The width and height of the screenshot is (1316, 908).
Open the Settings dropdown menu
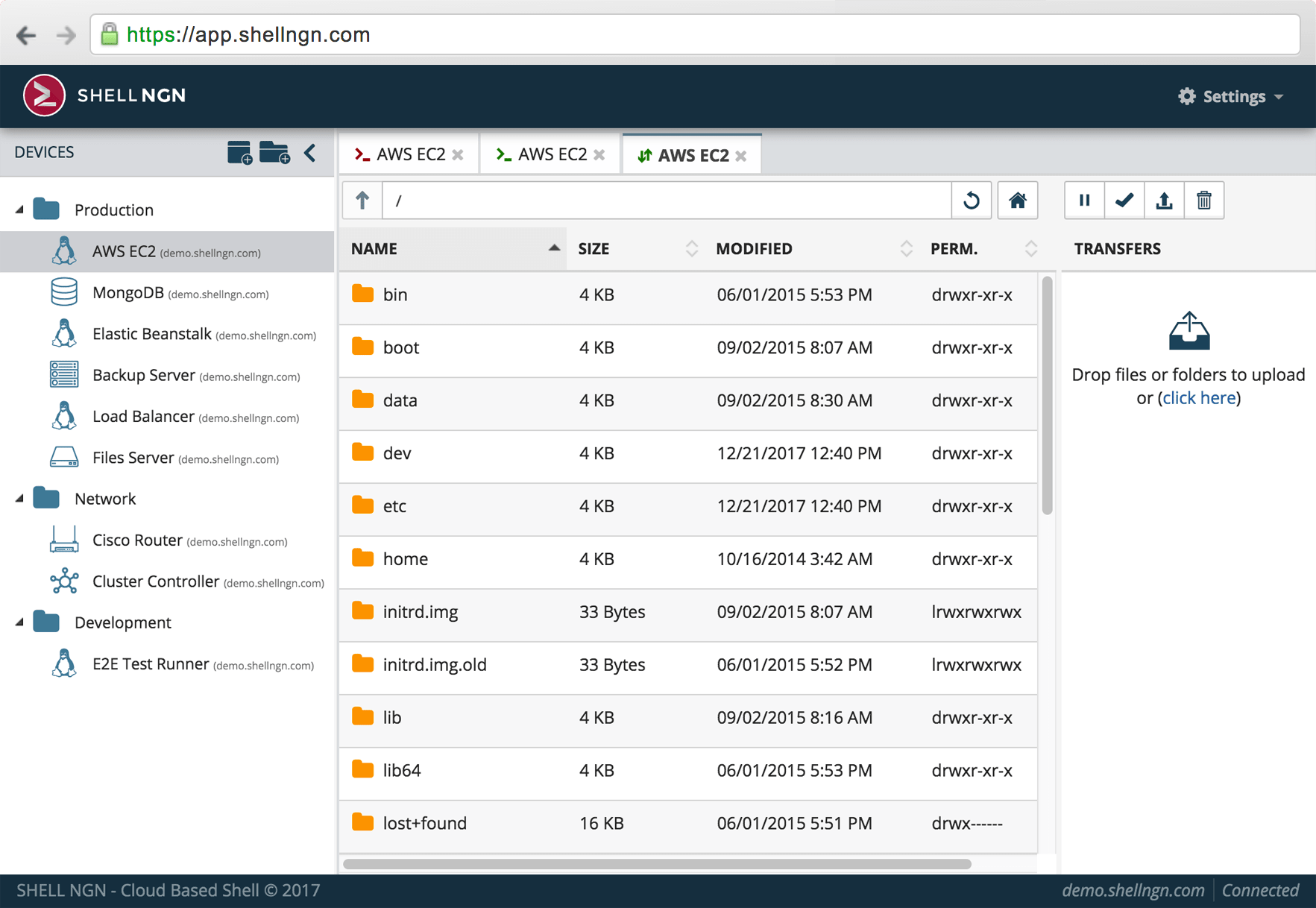[1231, 96]
